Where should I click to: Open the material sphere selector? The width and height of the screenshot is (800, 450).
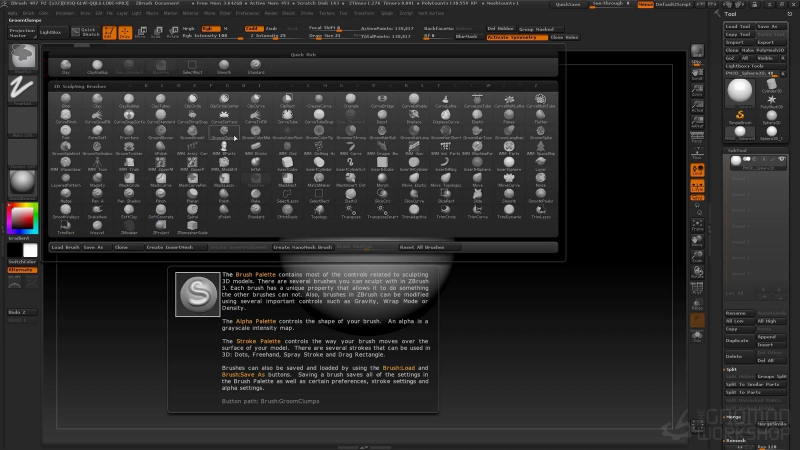click(22, 183)
